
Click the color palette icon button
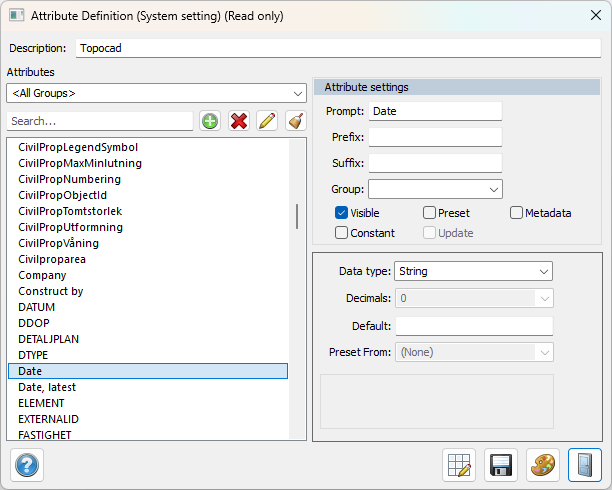point(543,465)
